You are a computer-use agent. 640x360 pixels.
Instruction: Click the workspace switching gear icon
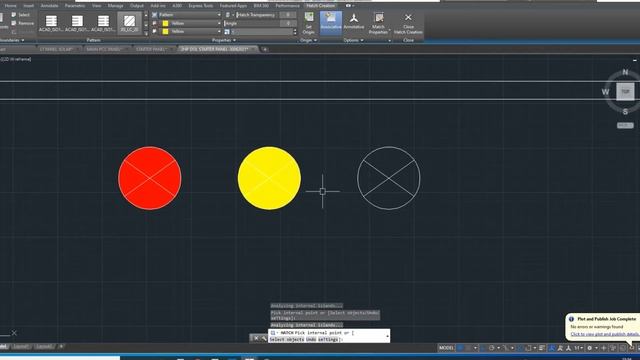point(589,348)
